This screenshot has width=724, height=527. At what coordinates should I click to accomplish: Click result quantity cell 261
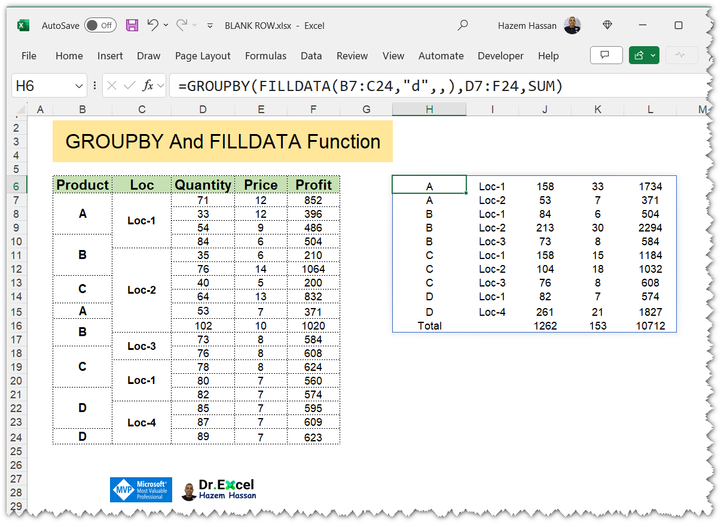tap(545, 312)
